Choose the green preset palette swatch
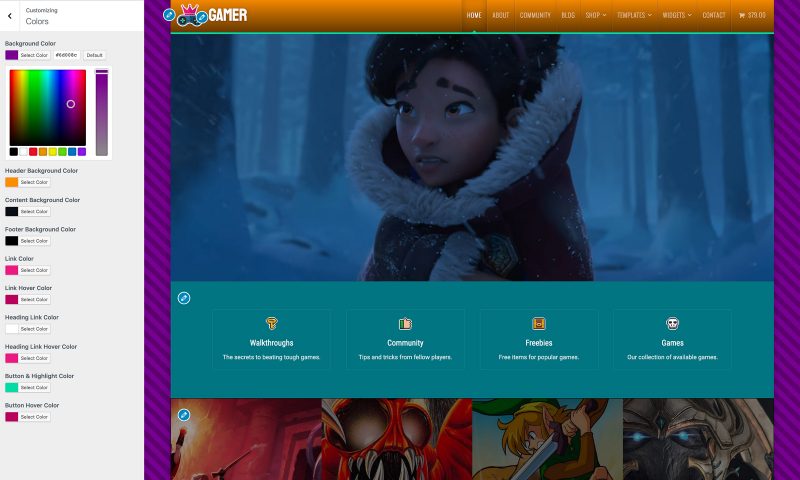Viewport: 800px width, 480px height. pyautogui.click(x=62, y=151)
